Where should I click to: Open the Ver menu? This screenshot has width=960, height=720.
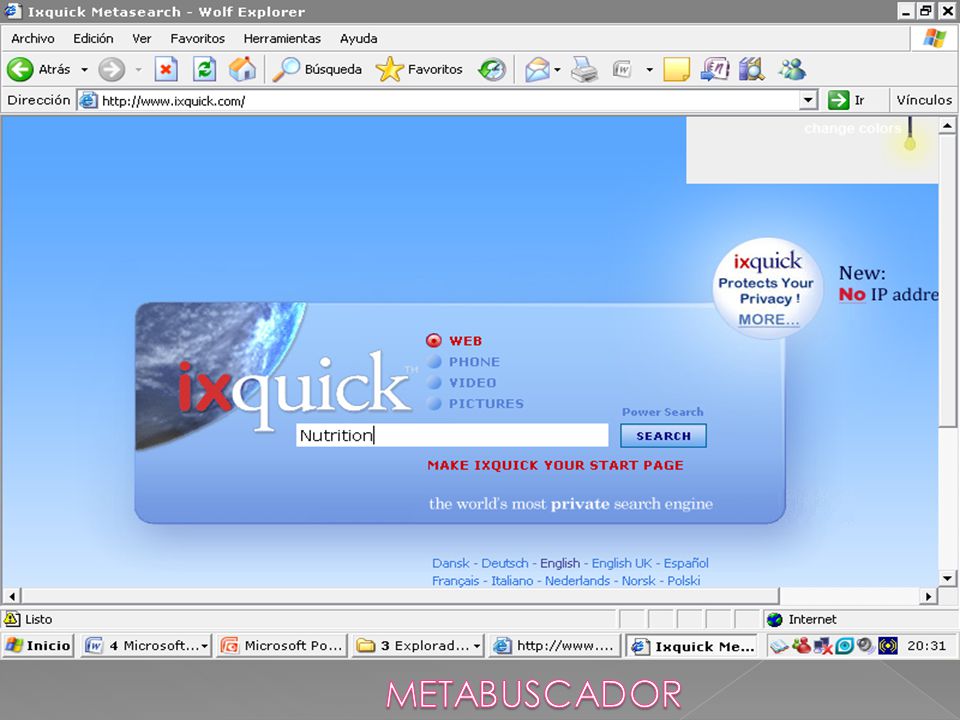click(x=141, y=39)
